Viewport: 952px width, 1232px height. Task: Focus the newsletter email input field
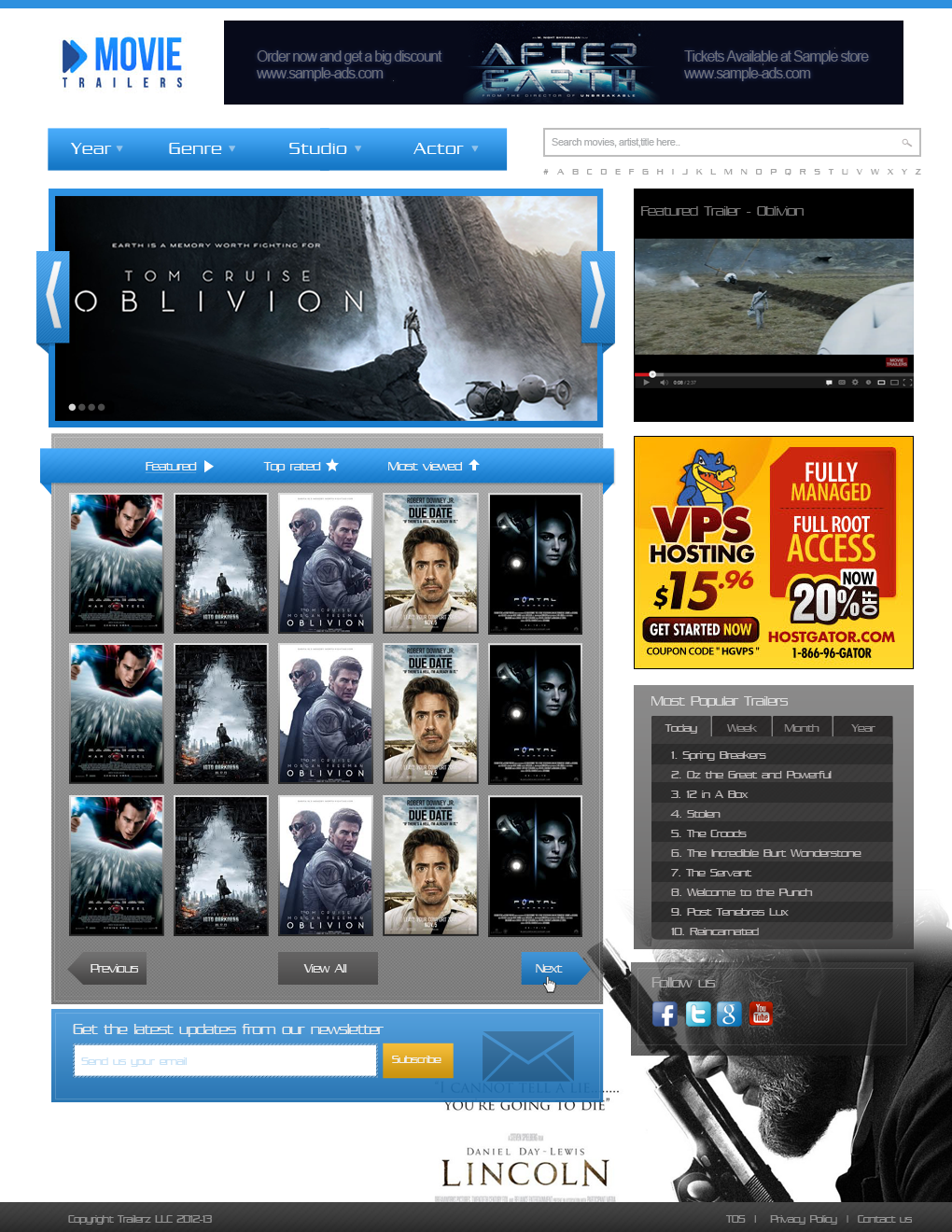pos(226,1061)
